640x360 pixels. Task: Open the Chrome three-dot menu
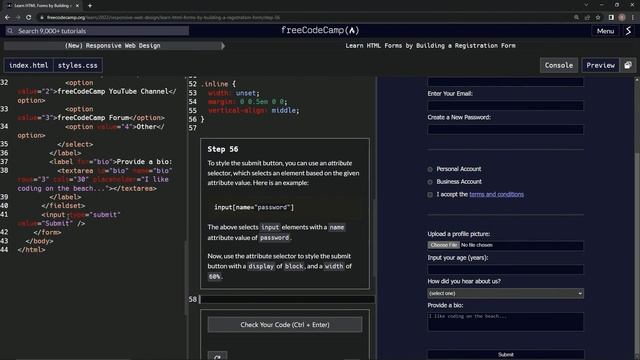click(633, 18)
